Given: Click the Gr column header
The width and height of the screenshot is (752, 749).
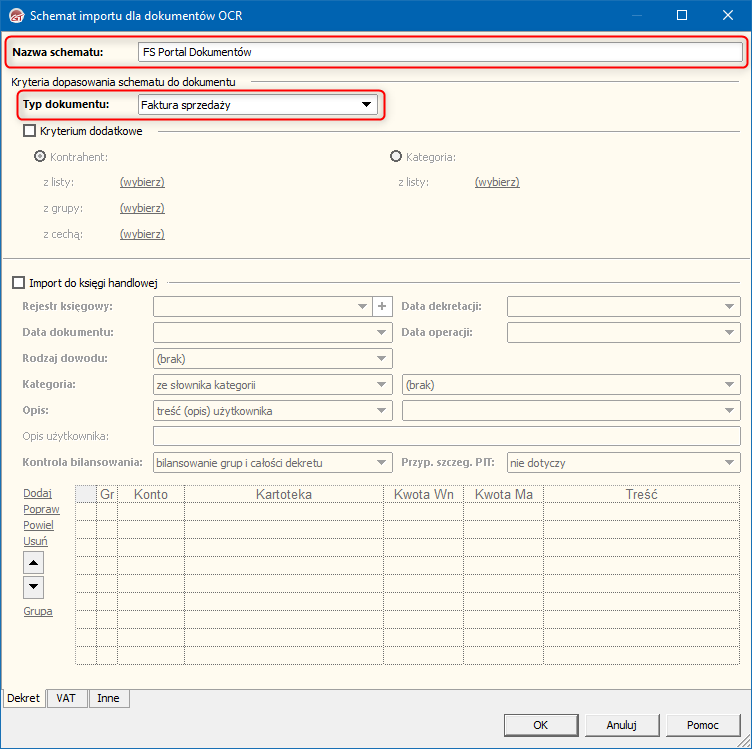Looking at the screenshot, I should (x=107, y=494).
